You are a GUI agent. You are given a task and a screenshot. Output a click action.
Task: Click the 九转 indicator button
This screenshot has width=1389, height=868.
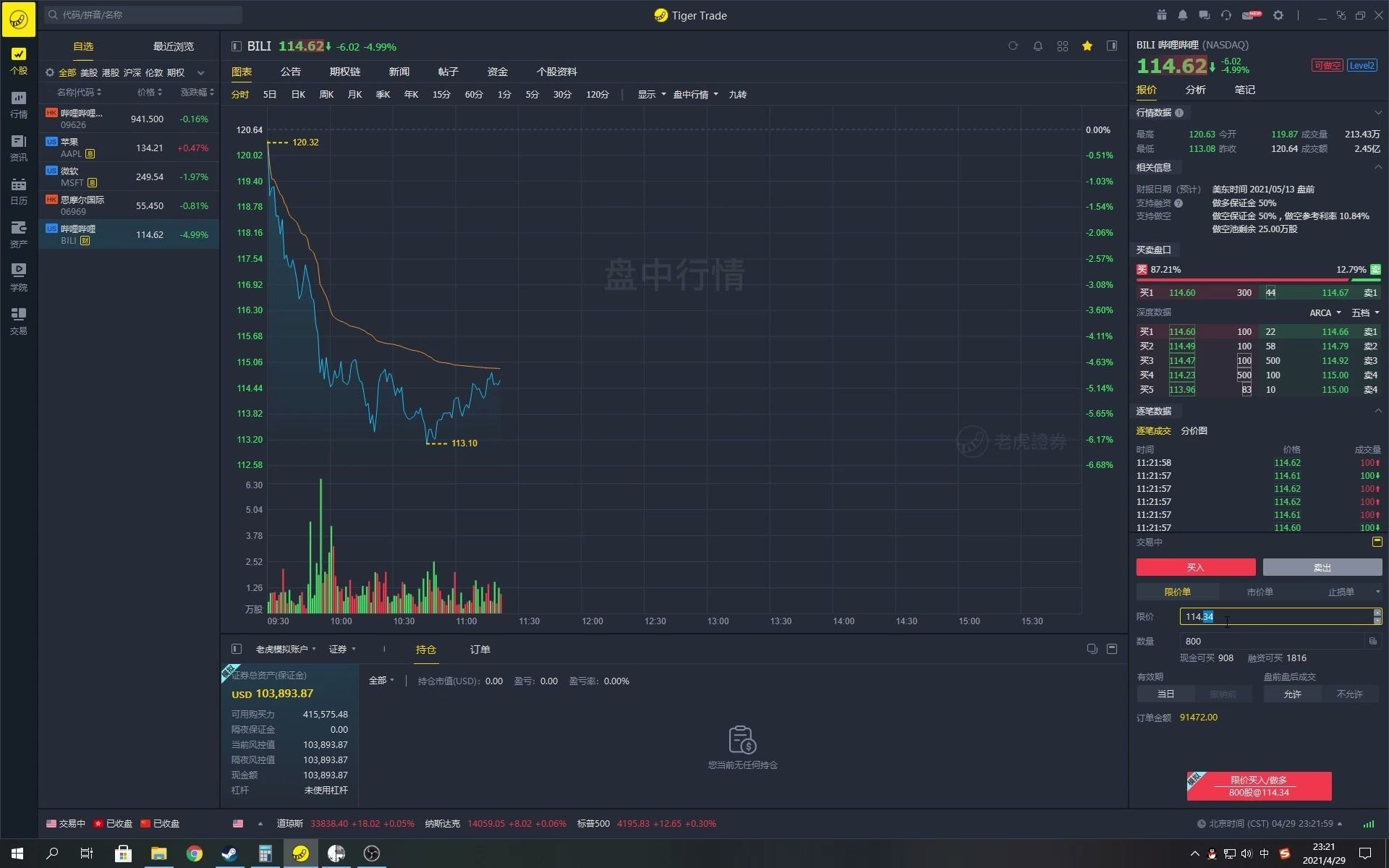click(737, 95)
